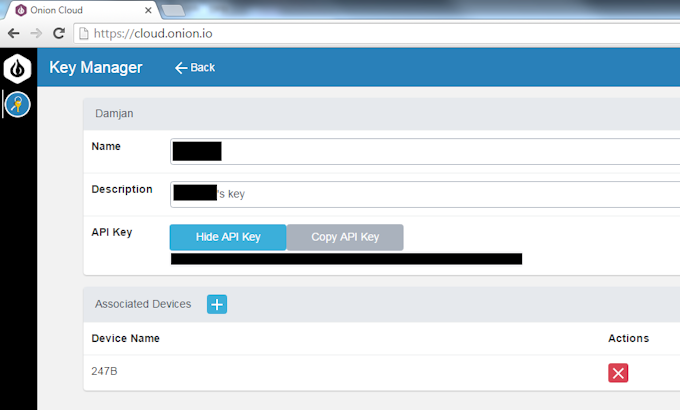Click the page icon in address bar
The width and height of the screenshot is (680, 410).
point(84,33)
